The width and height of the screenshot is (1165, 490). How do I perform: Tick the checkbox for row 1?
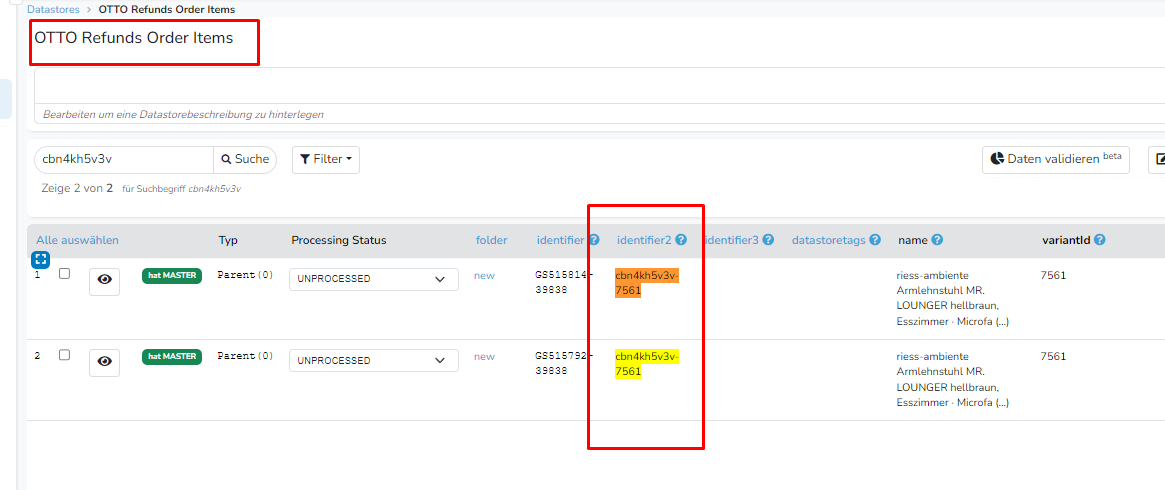65,273
